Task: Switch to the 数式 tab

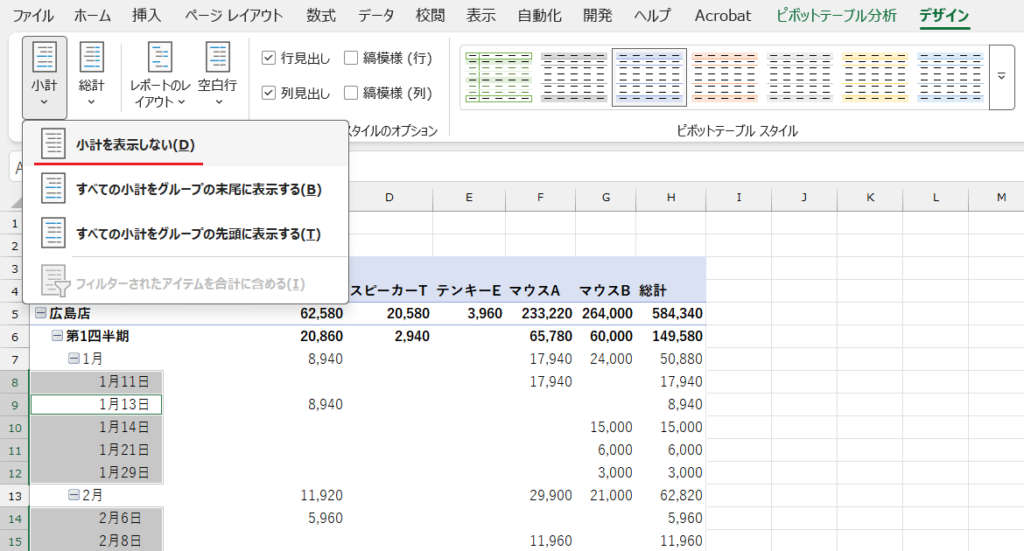Action: tap(321, 16)
